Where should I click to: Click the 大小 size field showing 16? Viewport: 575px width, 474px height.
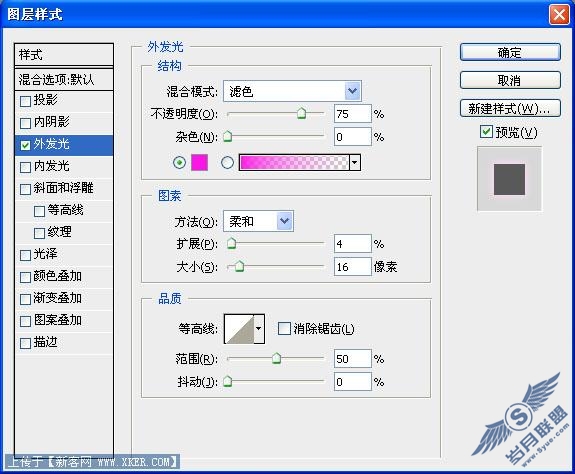352,267
